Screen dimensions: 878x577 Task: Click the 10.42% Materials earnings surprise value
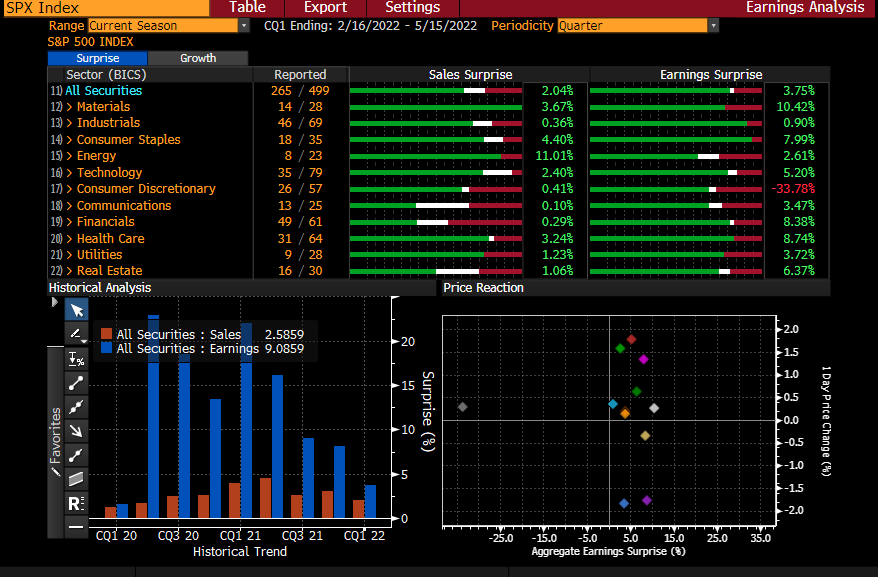click(796, 107)
